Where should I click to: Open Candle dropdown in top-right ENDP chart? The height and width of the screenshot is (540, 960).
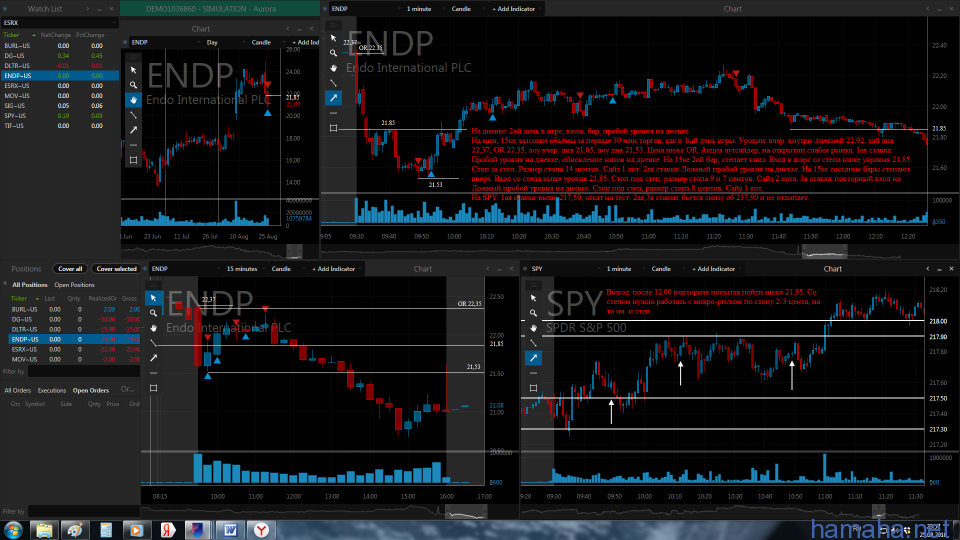(x=466, y=9)
